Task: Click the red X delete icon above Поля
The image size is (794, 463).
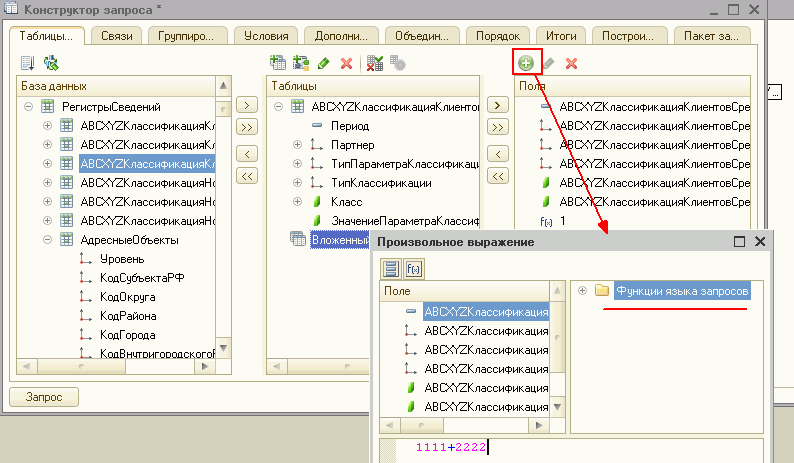Action: point(571,63)
